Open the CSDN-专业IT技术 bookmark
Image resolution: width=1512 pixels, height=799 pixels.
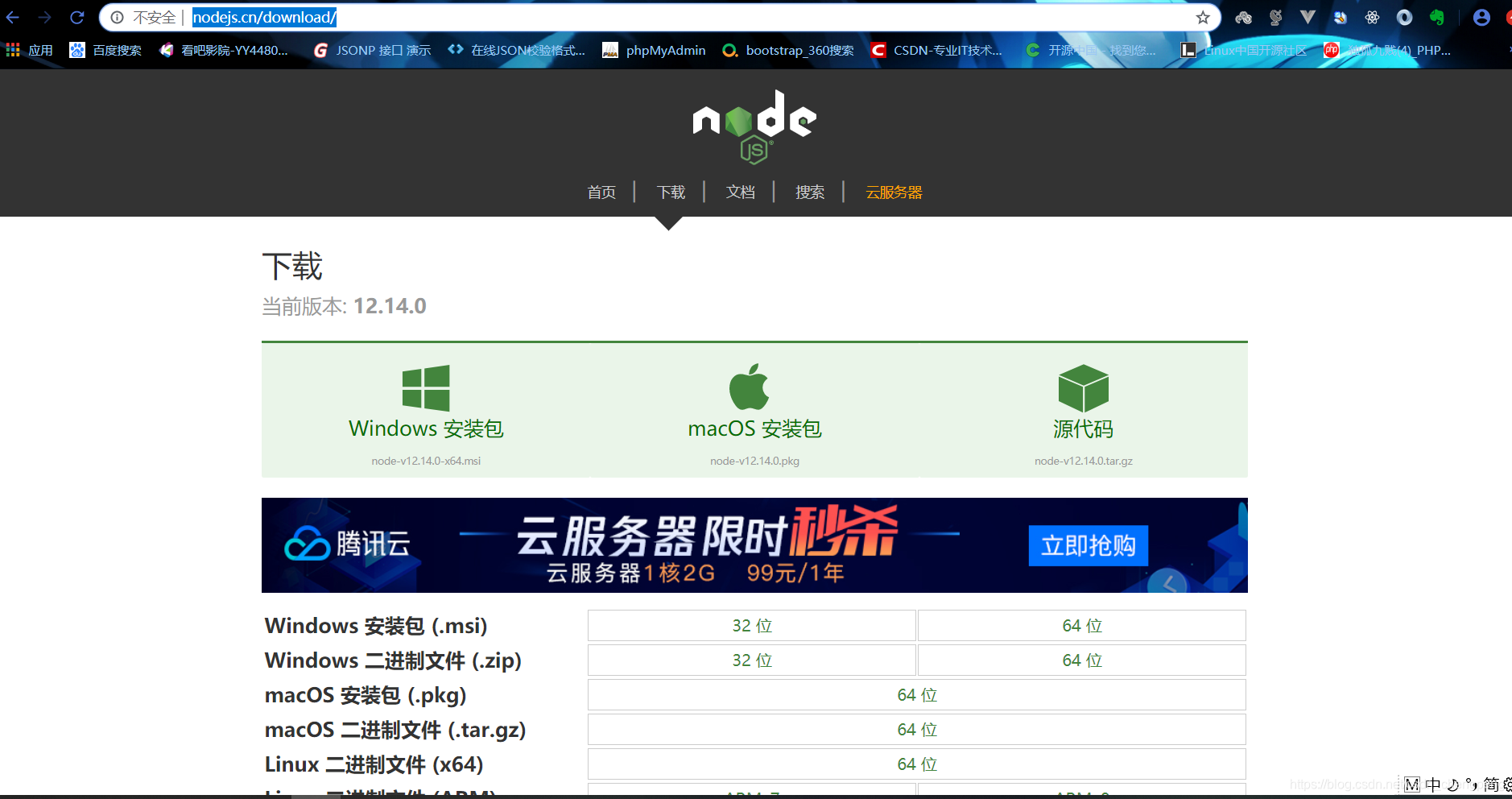(937, 50)
